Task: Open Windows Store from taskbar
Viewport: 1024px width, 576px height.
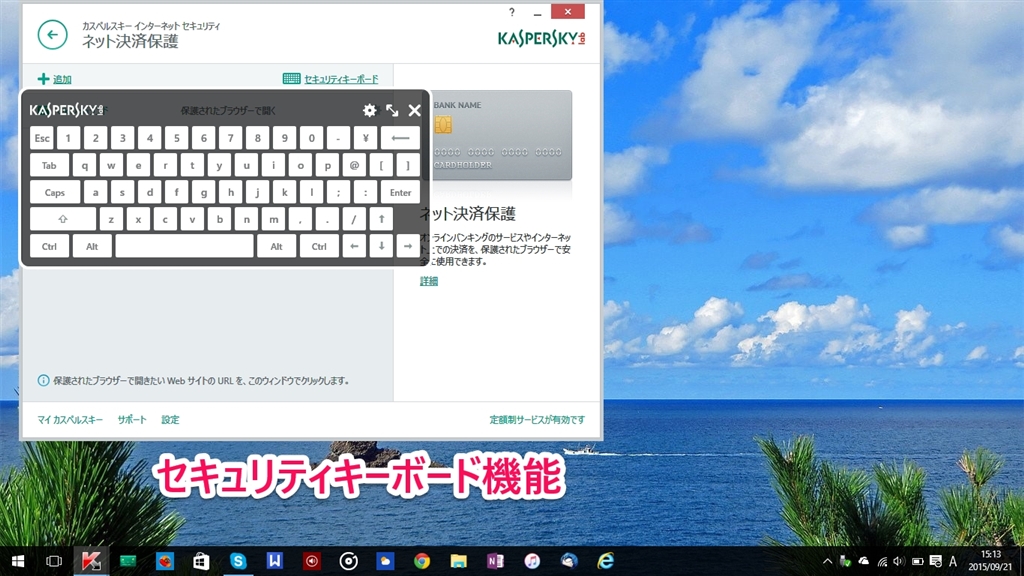Action: point(201,561)
